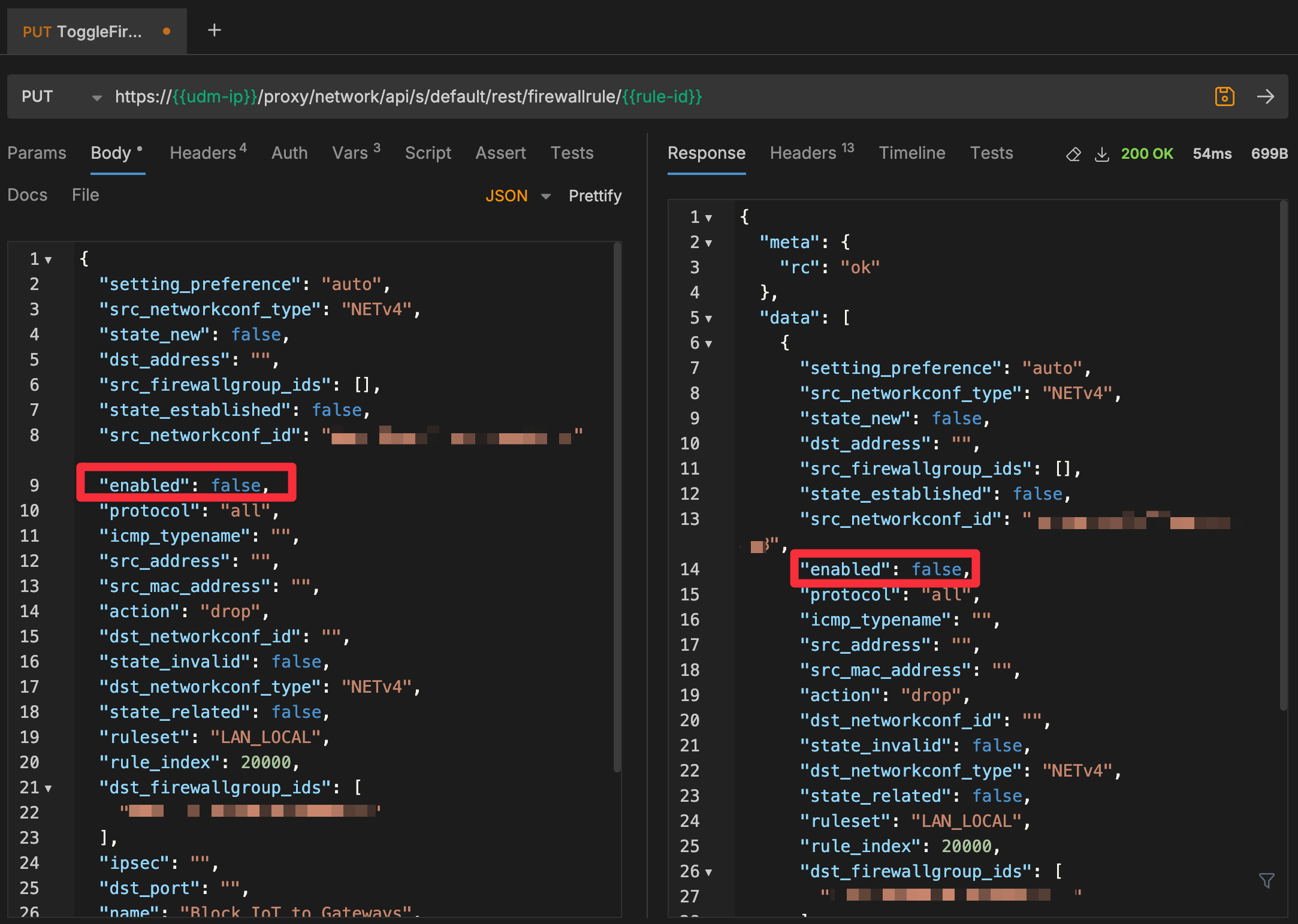1298x924 pixels.
Task: Open the response filter funnel icon
Action: click(1266, 880)
